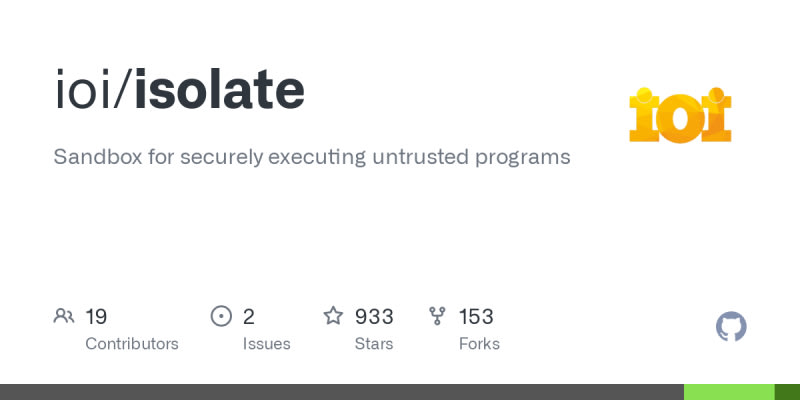This screenshot has width=800, height=400.
Task: Click the fork count 153
Action: (x=476, y=317)
